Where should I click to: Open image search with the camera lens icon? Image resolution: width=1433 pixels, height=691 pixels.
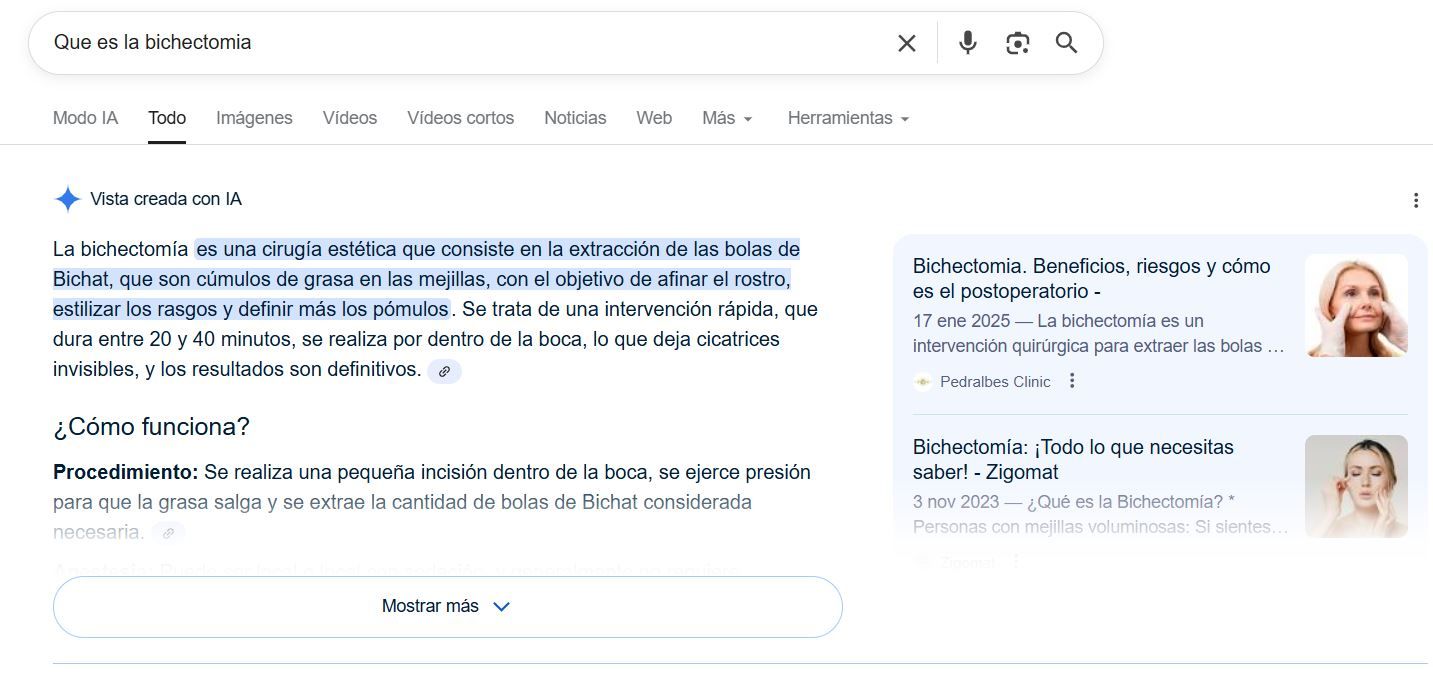coord(1017,43)
